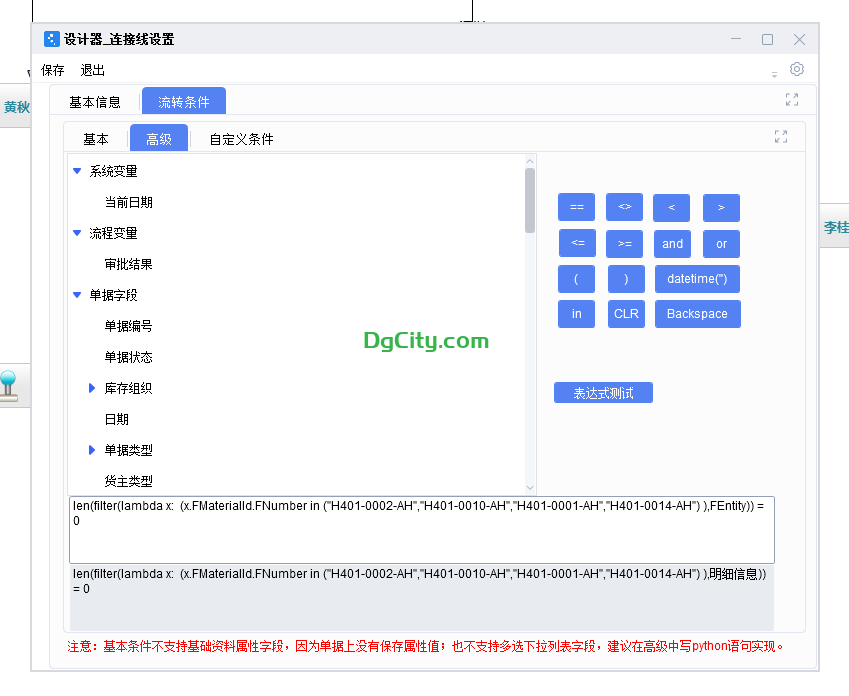Click inside the expression input area
This screenshot has height=696, width=849.
[x=420, y=530]
